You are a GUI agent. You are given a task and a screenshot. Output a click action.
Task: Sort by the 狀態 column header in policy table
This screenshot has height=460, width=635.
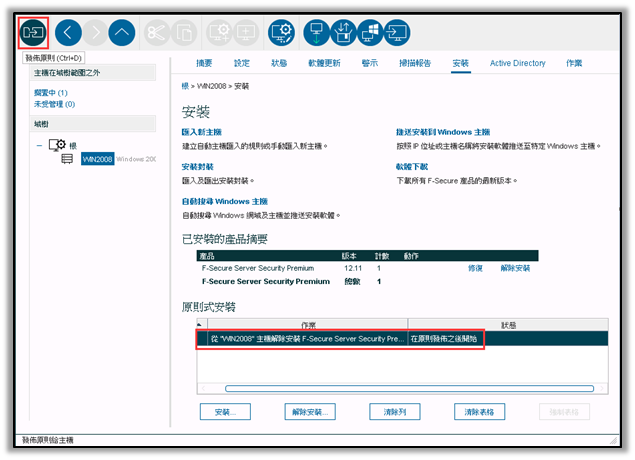(508, 325)
